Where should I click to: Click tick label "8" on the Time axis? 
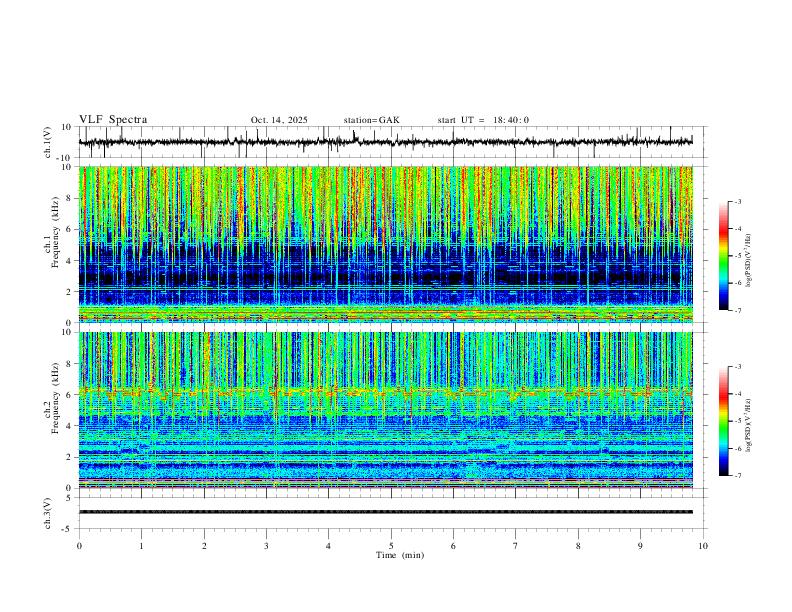click(x=578, y=546)
